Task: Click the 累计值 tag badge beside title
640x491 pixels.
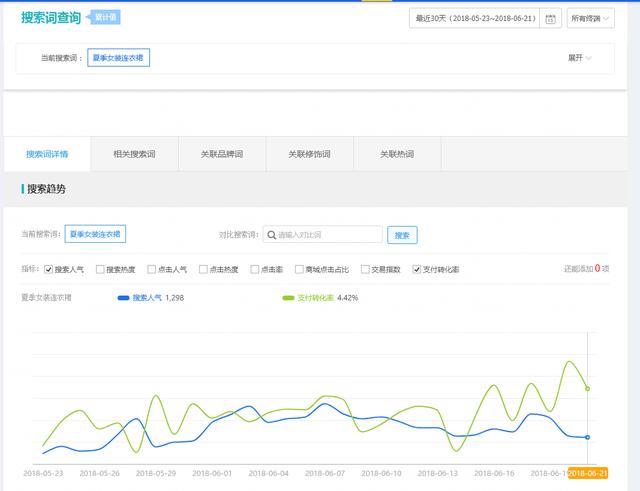Action: click(x=105, y=17)
